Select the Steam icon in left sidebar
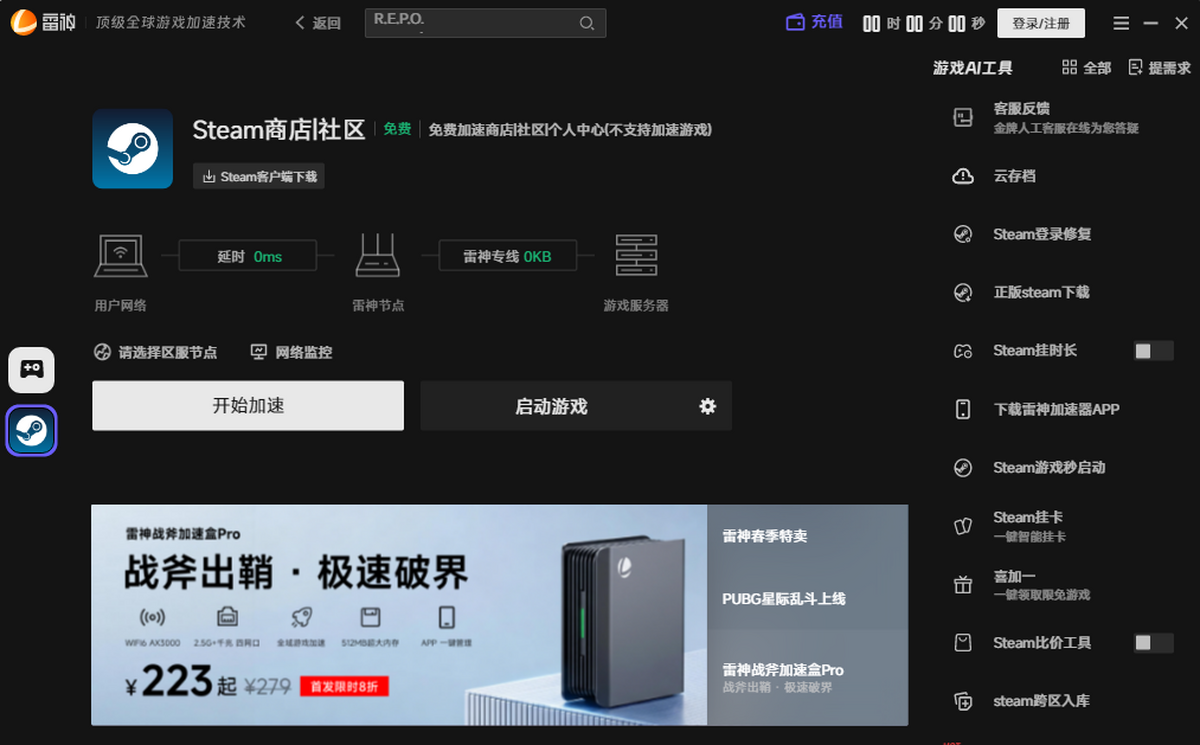1200x745 pixels. click(32, 431)
